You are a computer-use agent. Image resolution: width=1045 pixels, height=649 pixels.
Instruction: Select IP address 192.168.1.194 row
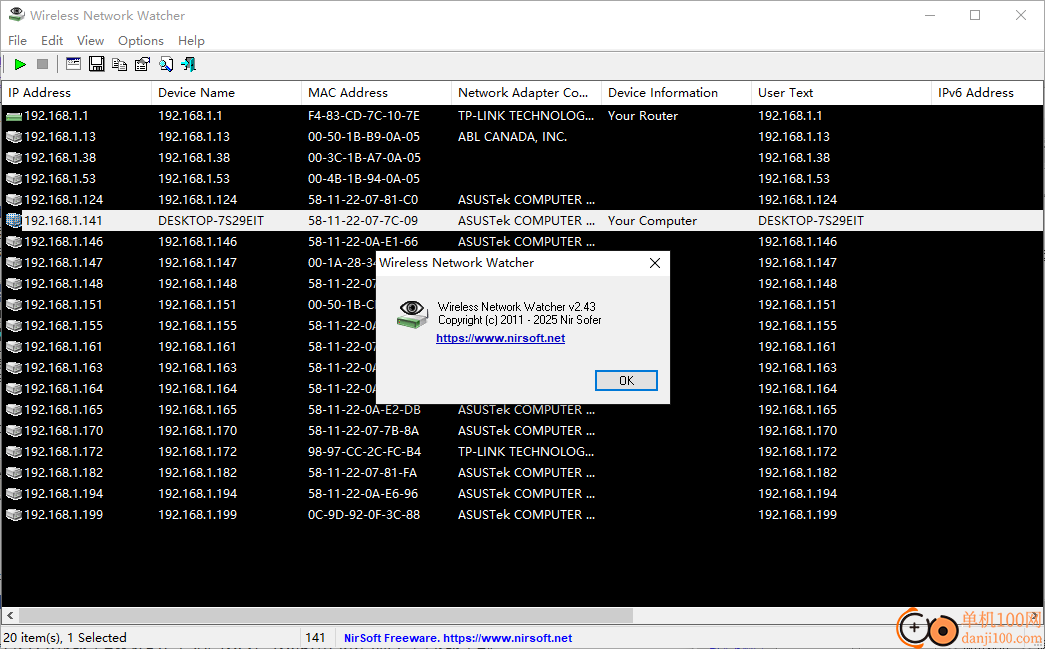click(x=63, y=494)
